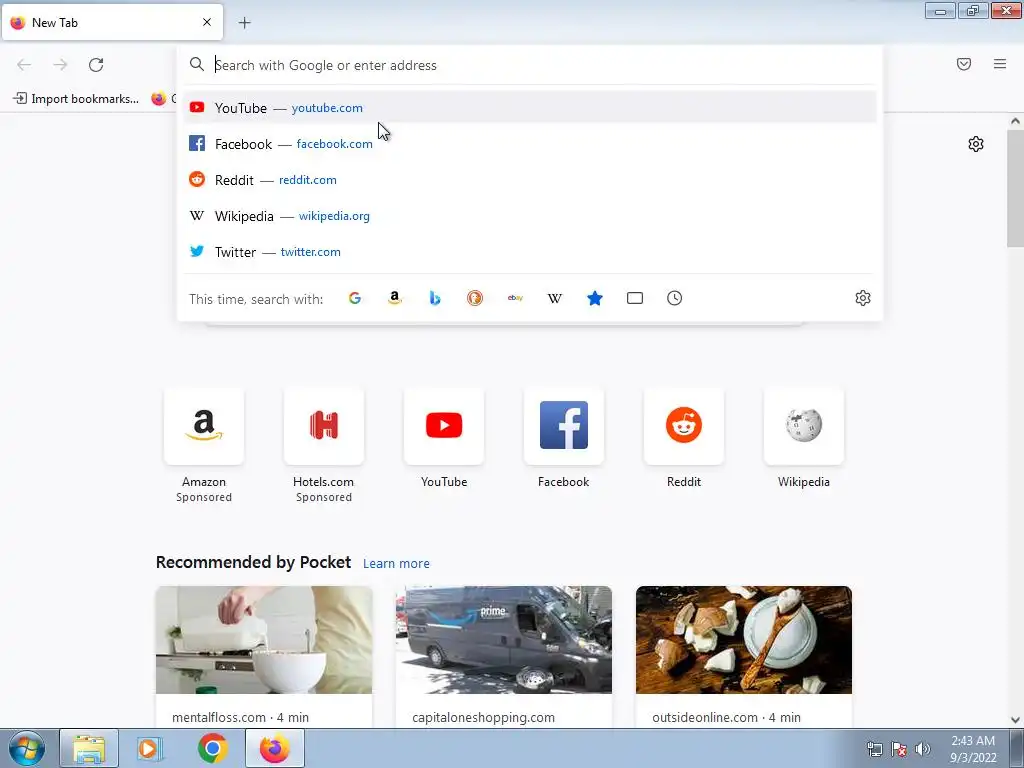
Task: Click Learn more link for Pocket
Action: coord(396,564)
